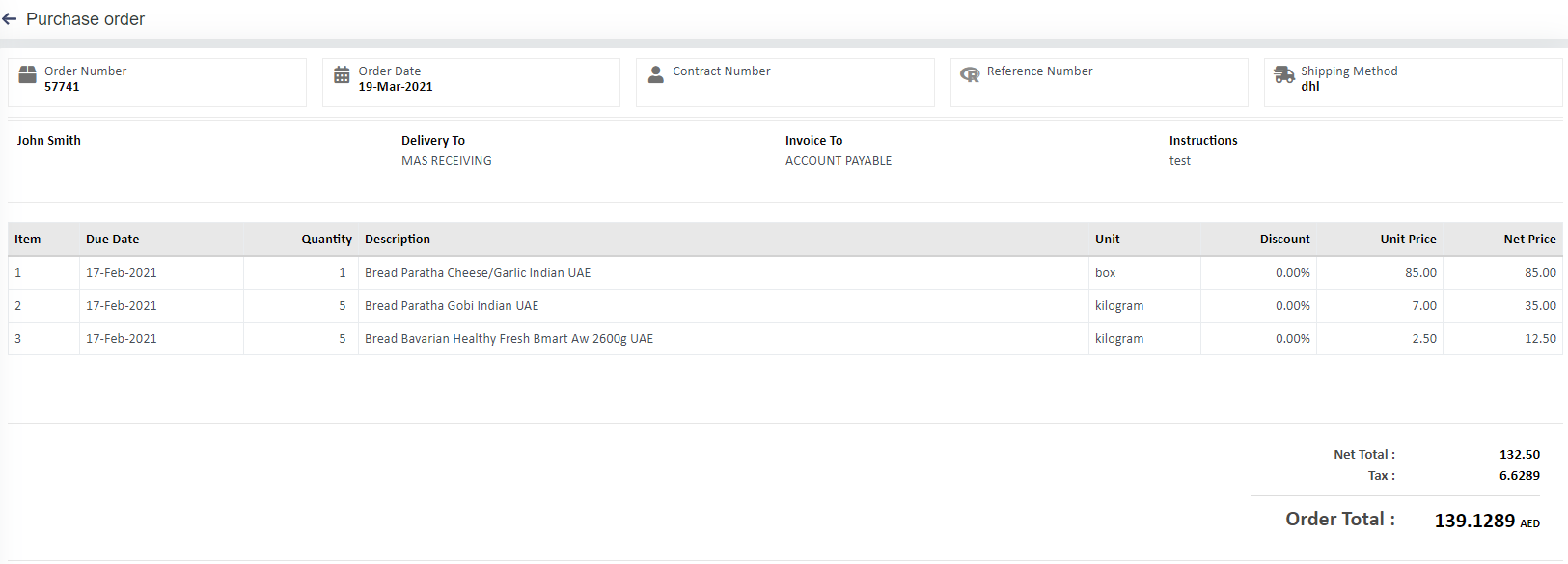Click kilogram unit in Bread Bavarian row
1568x564 pixels.
point(1119,339)
